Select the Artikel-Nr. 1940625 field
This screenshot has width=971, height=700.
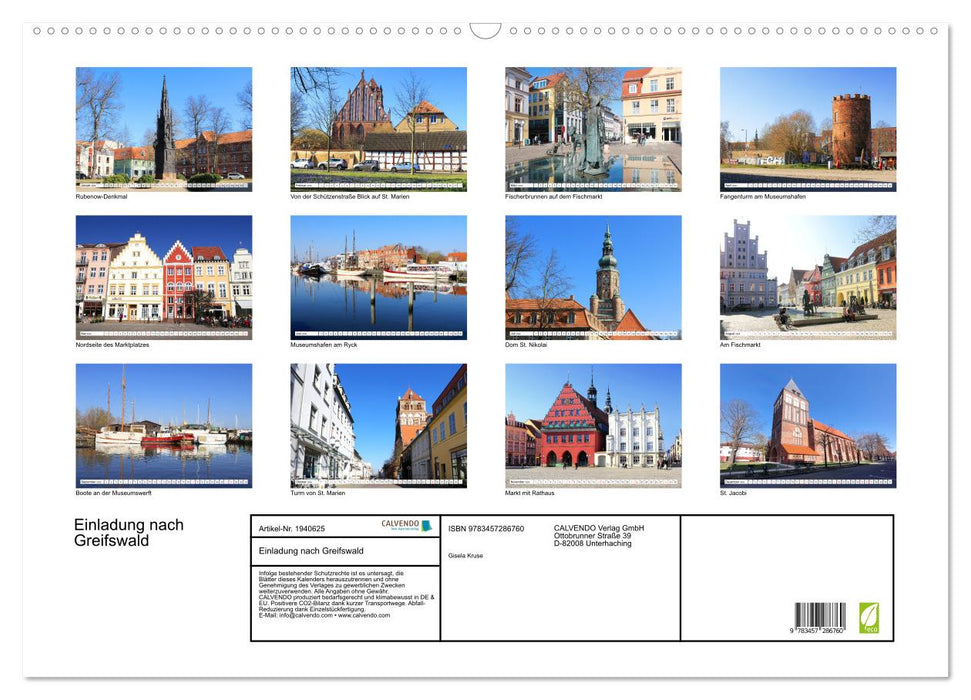pos(296,527)
